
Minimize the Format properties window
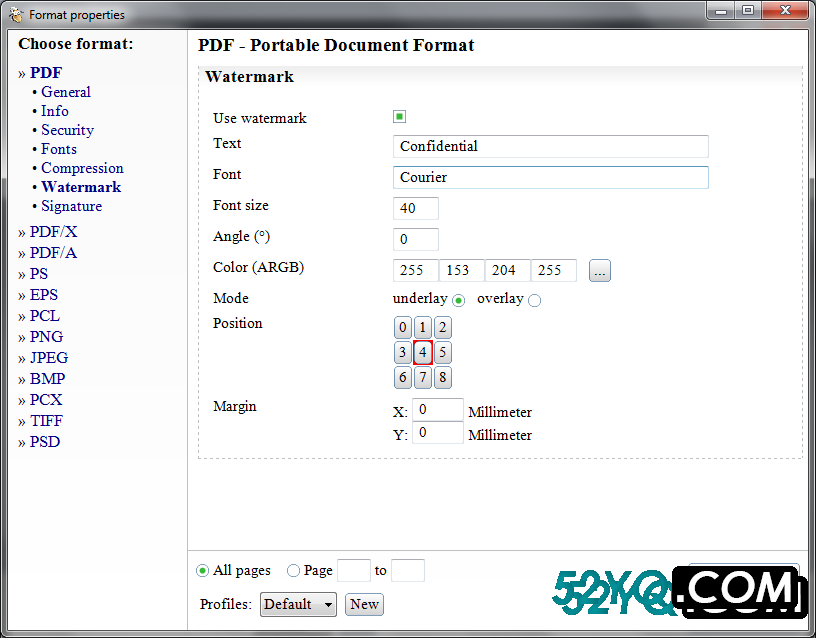(721, 10)
